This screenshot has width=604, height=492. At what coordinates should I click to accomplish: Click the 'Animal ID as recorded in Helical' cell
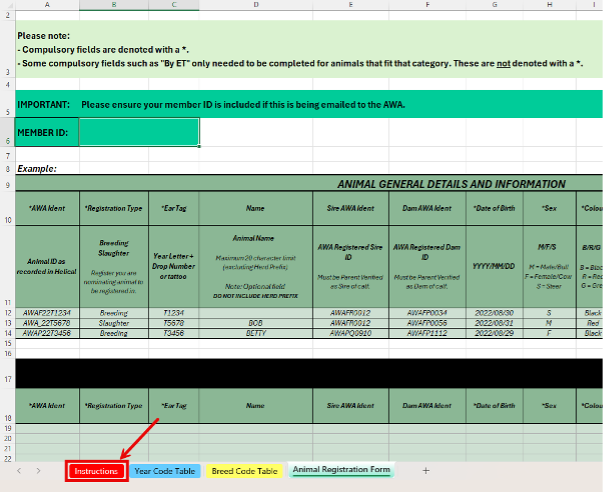pyautogui.click(x=47, y=266)
